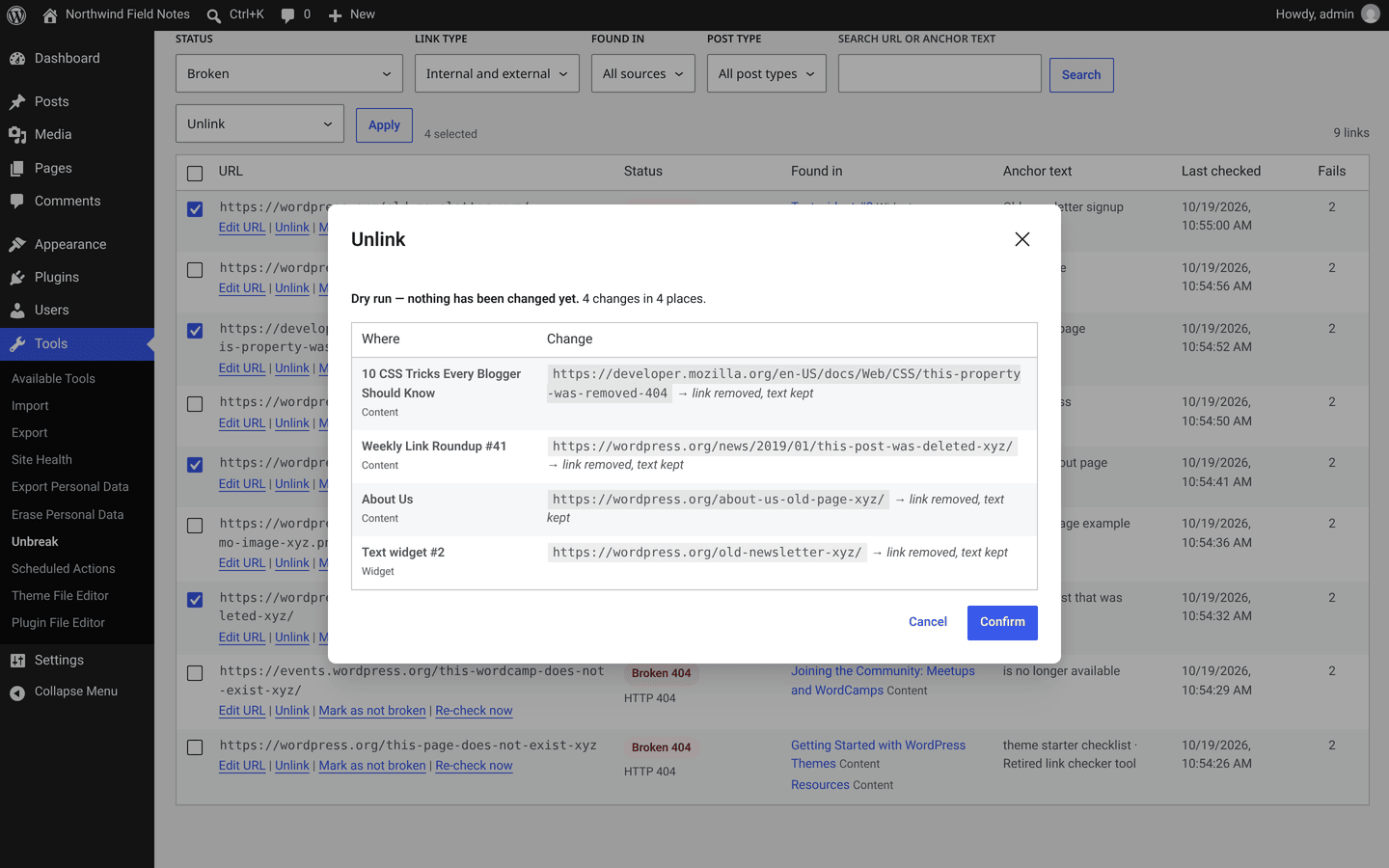Open Joining the Community: Meetups and WordCamps link
The height and width of the screenshot is (868, 1389).
pyautogui.click(x=883, y=681)
